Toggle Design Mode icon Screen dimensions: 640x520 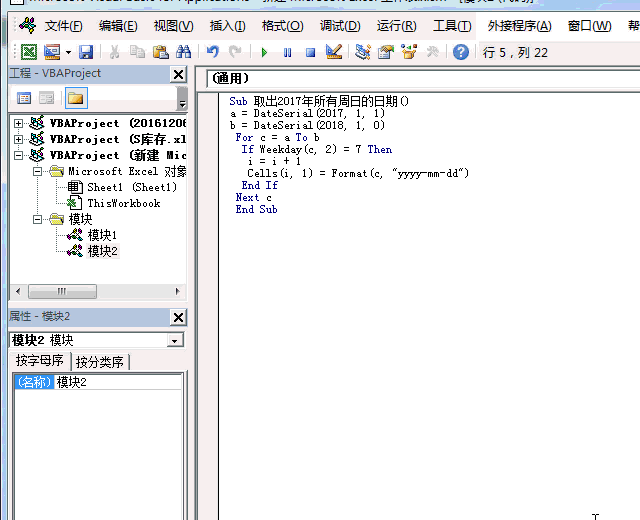(x=334, y=52)
